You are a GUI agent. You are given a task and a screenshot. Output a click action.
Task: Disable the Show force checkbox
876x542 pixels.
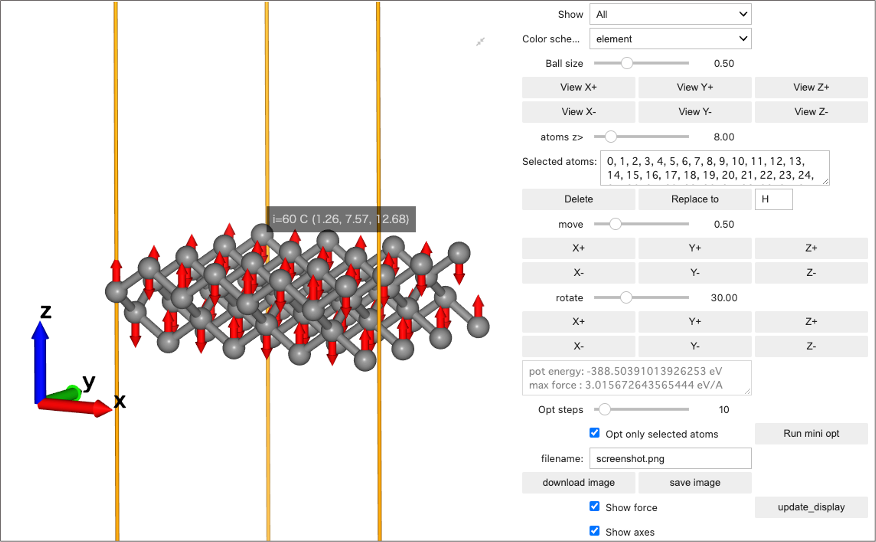tap(595, 507)
